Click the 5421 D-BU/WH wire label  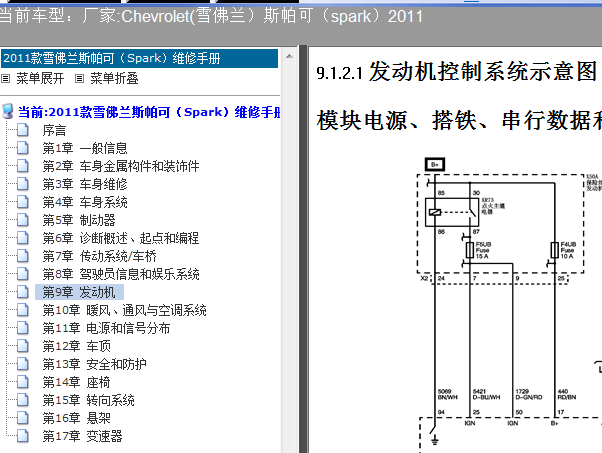[x=486, y=394]
